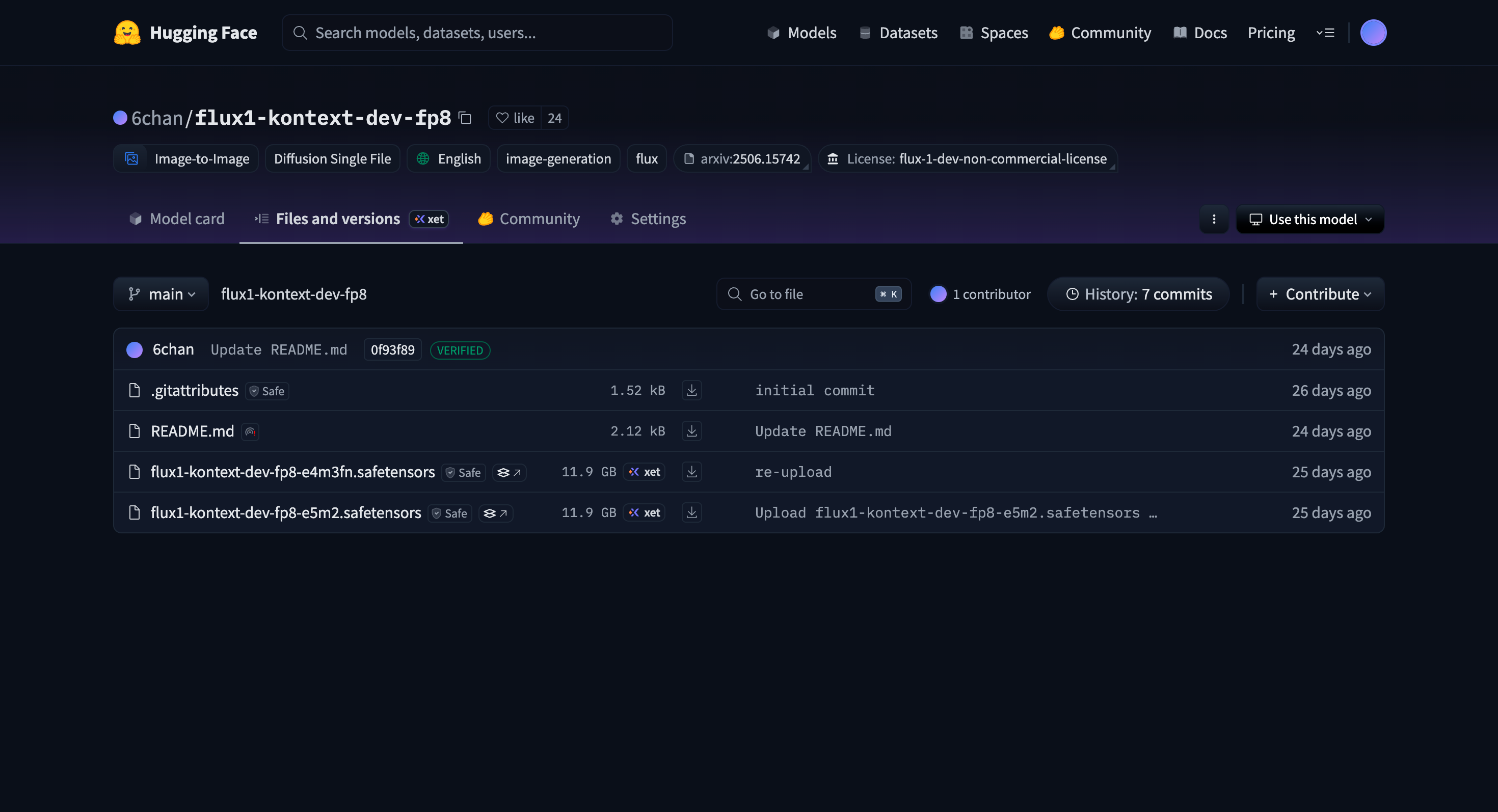Screen dimensions: 1498x812
Task: Click scan status icon next to README.md
Action: click(250, 431)
